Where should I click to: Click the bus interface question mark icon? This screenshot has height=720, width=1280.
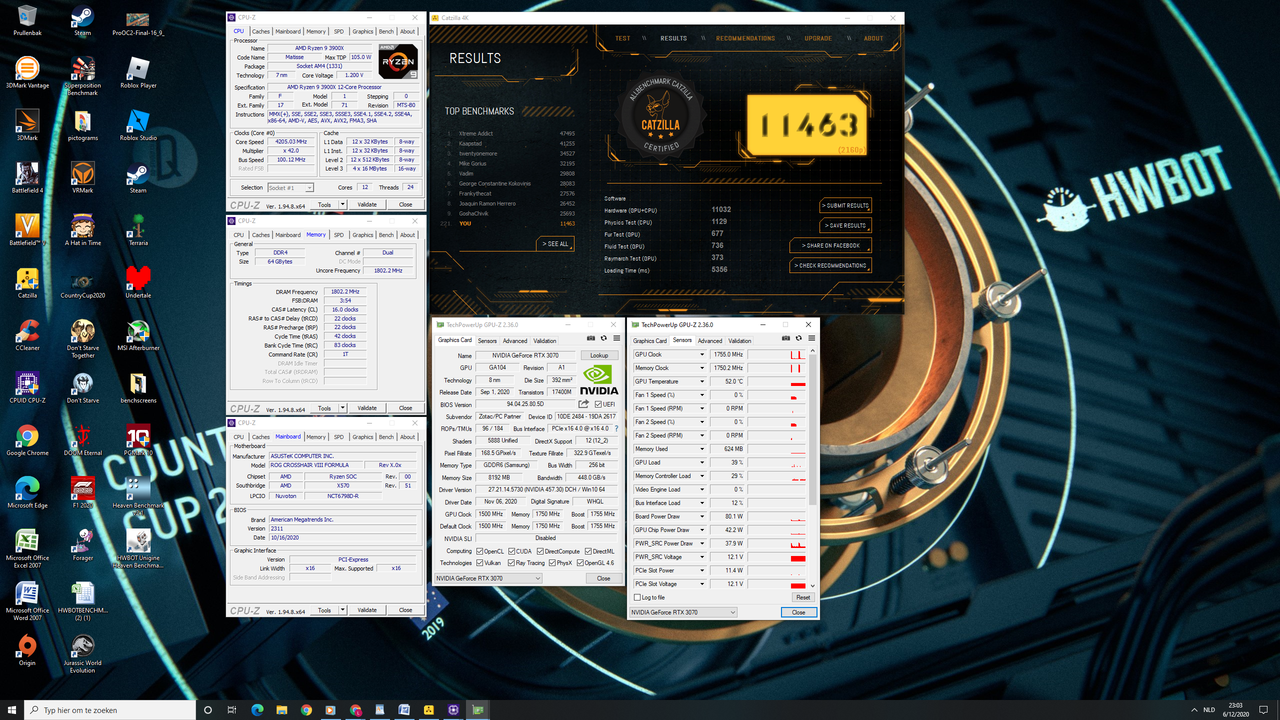(614, 428)
